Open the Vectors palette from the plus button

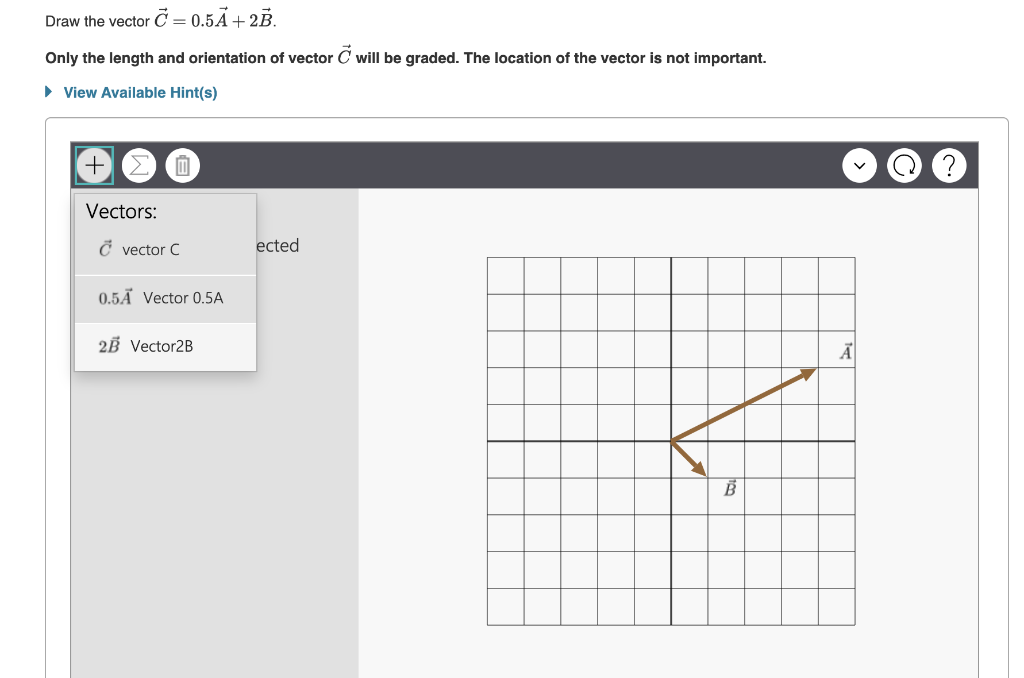(93, 165)
